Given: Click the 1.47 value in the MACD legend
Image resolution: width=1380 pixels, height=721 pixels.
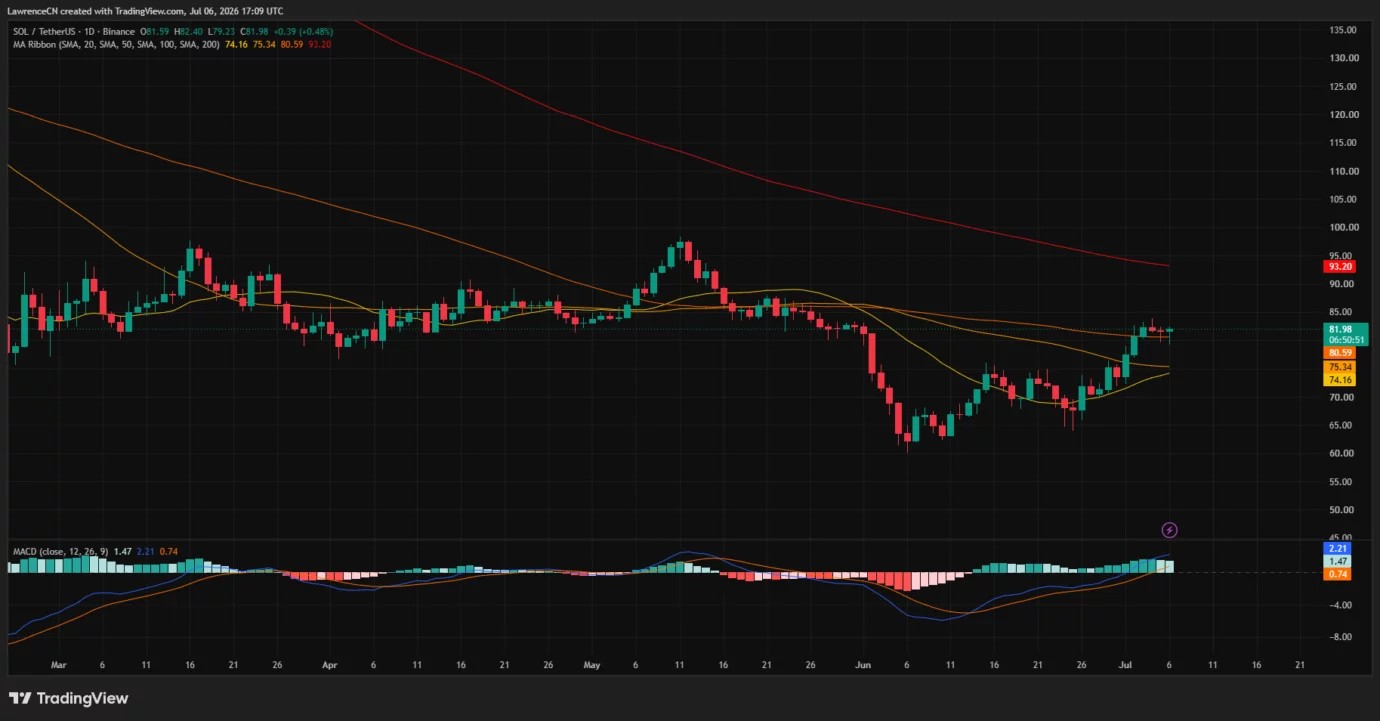Looking at the screenshot, I should point(123,552).
